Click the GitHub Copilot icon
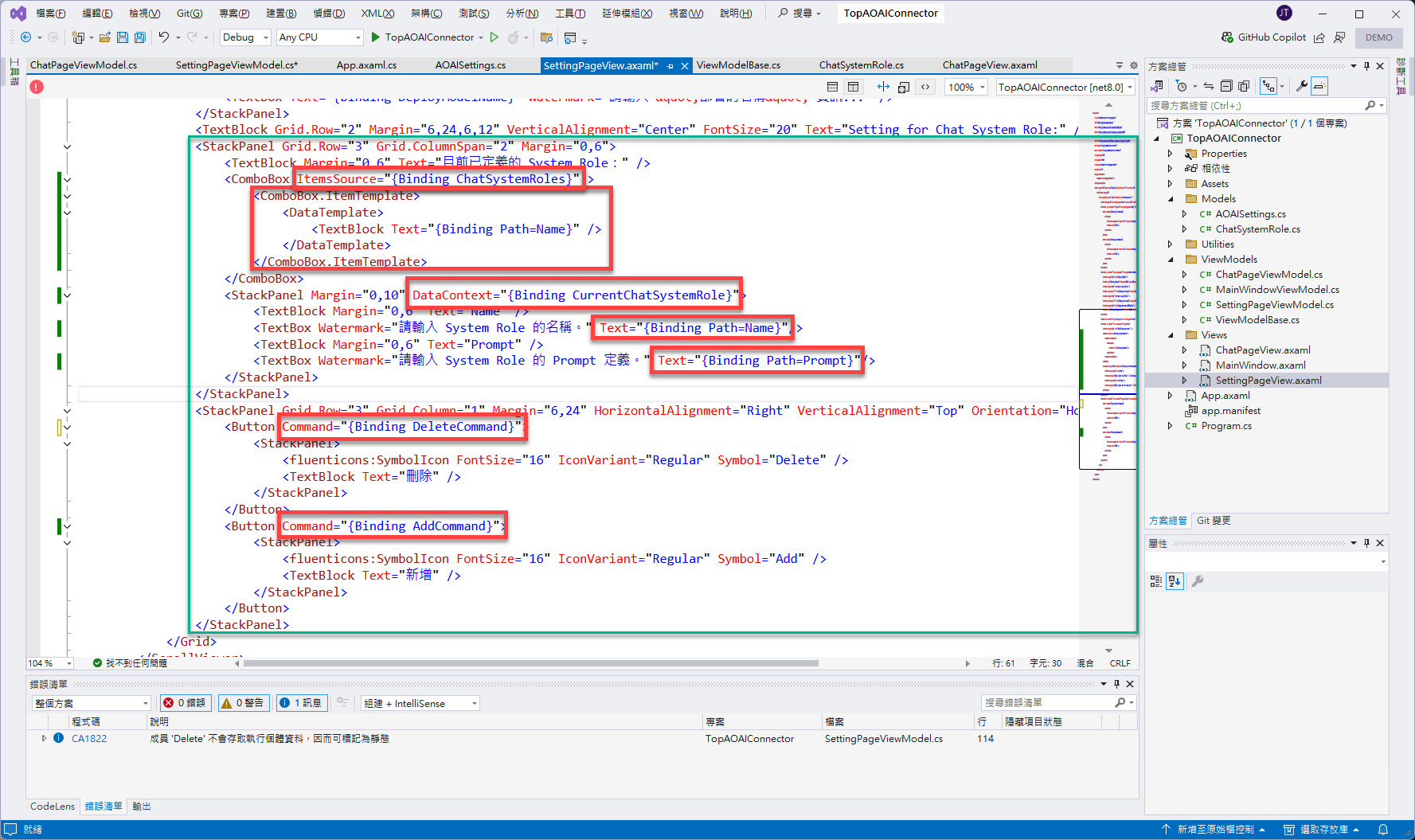 pos(1227,37)
